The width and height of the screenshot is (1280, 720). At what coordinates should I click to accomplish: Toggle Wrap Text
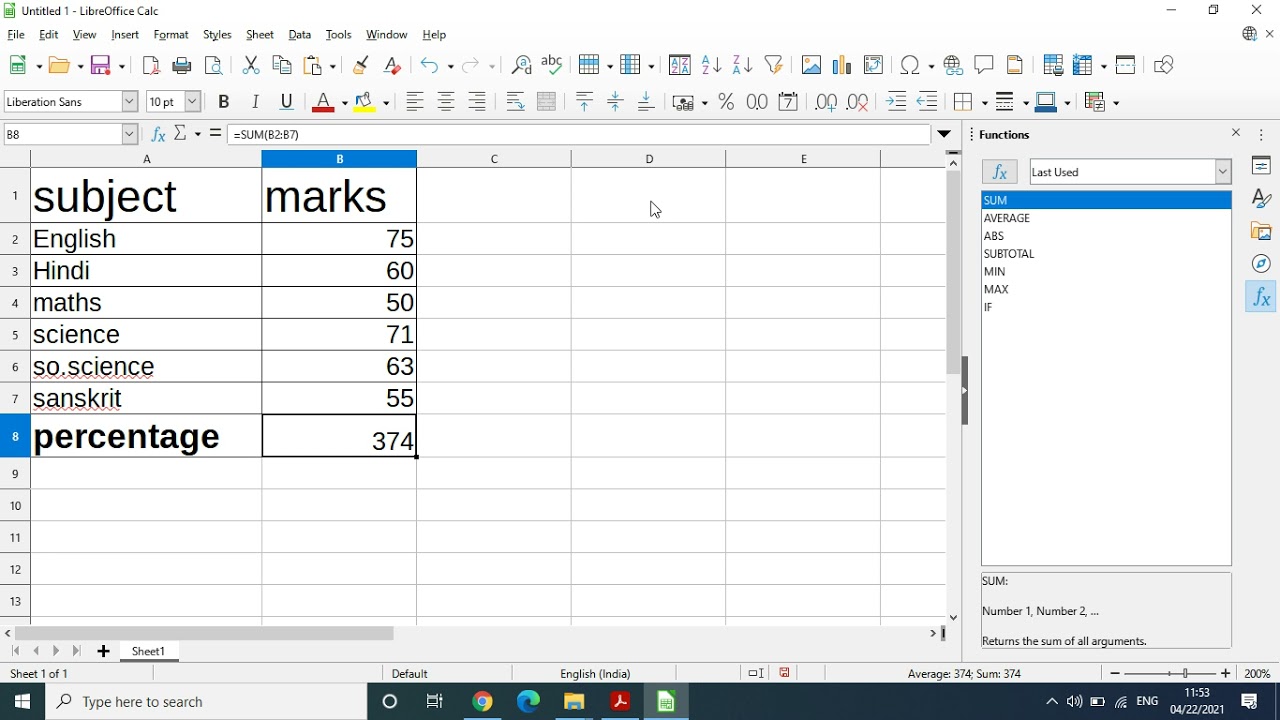(515, 102)
